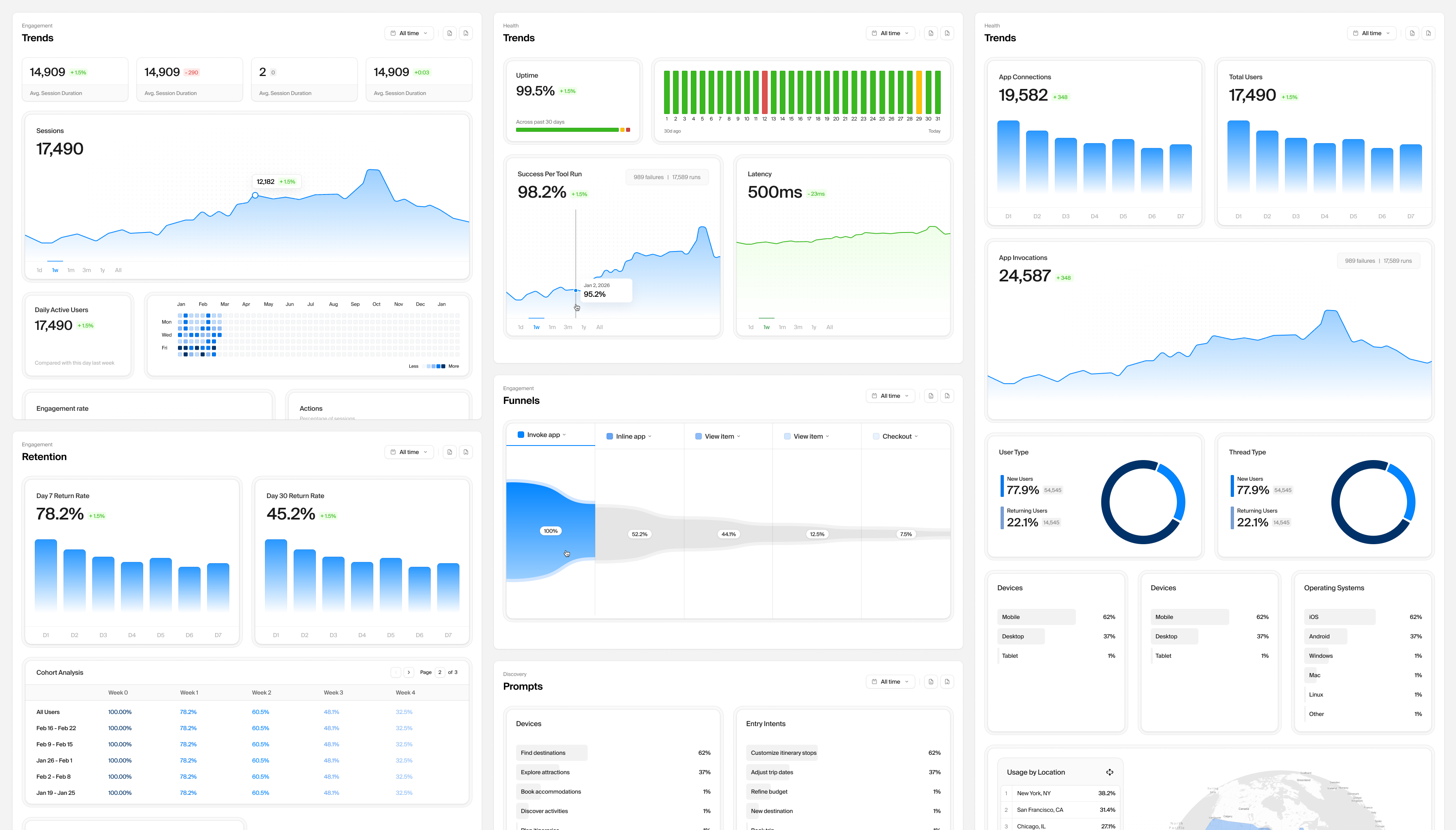Click move/drag icon beside Usage by Location

point(1109,773)
